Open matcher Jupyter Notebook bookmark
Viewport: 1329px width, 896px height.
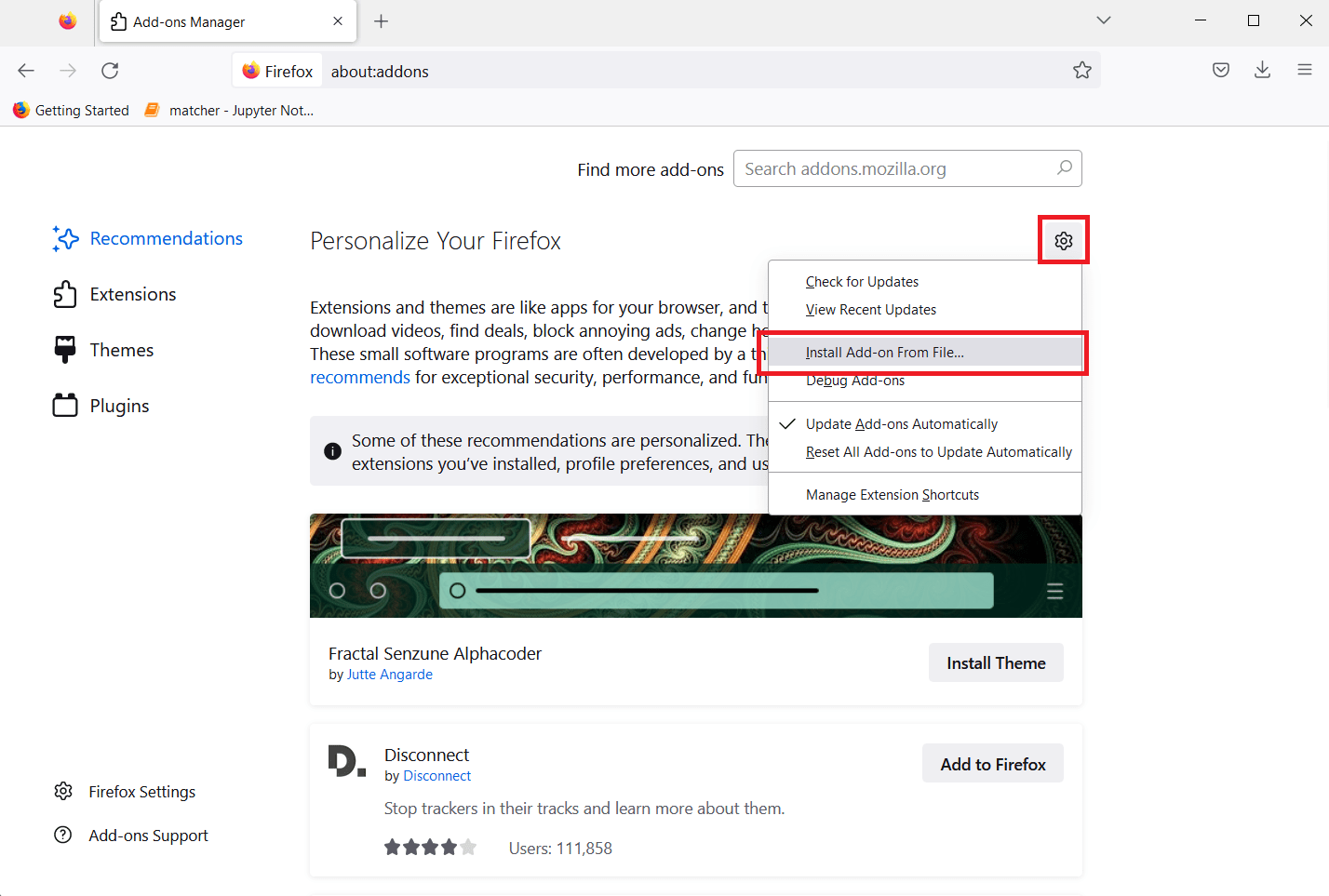[x=229, y=110]
